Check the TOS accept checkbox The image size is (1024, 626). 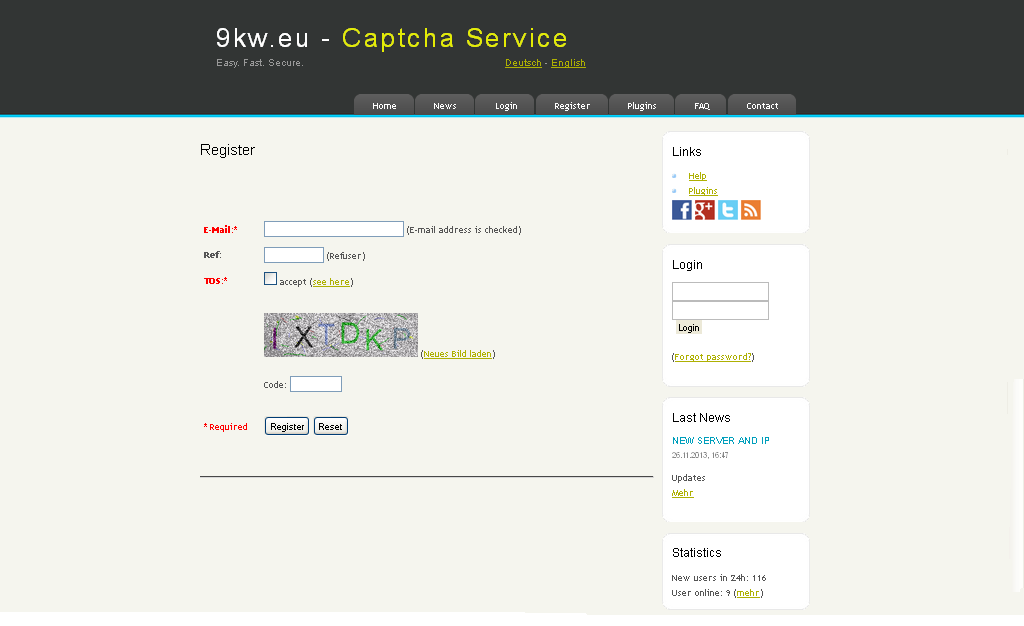pos(270,279)
